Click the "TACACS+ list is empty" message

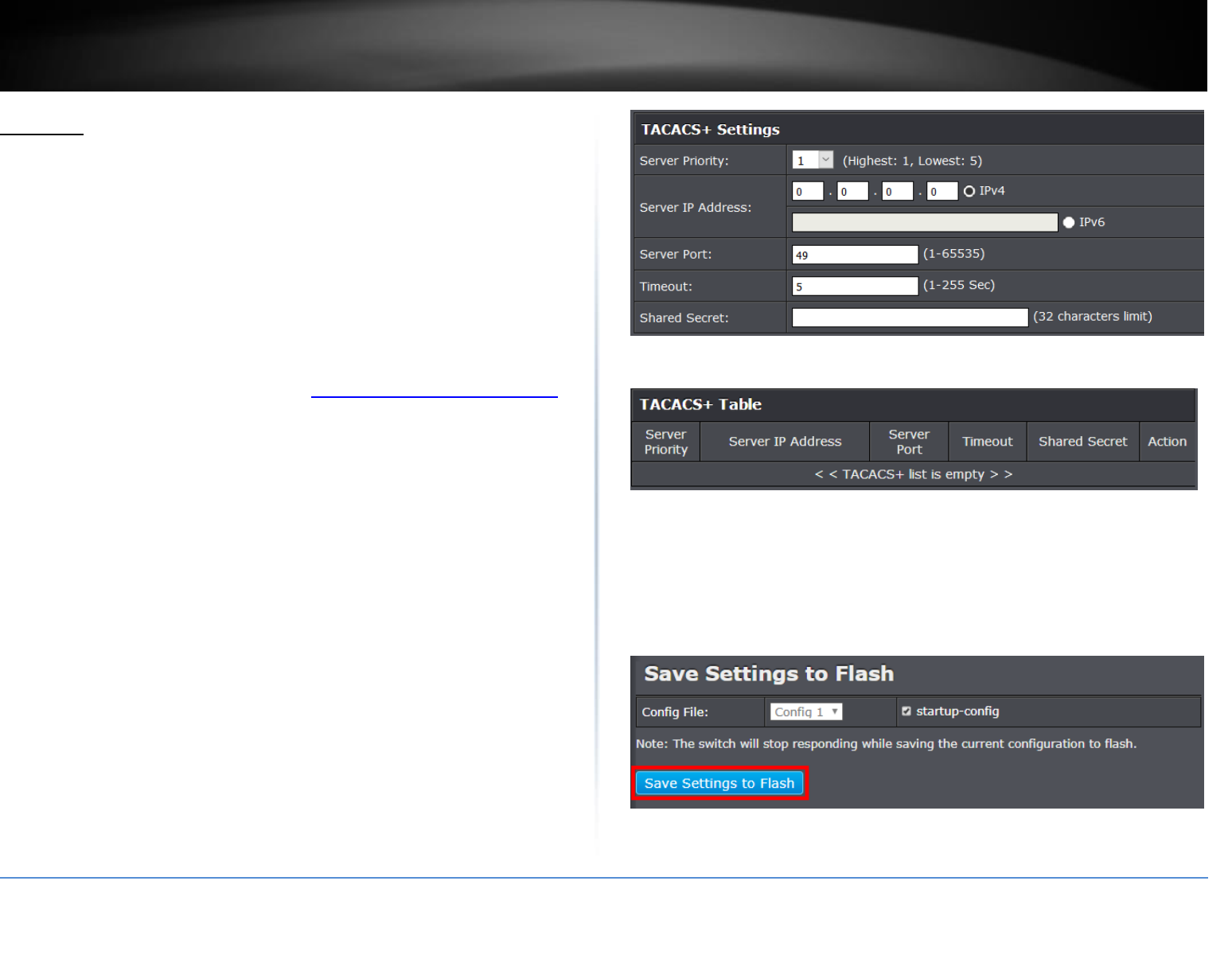pos(914,474)
